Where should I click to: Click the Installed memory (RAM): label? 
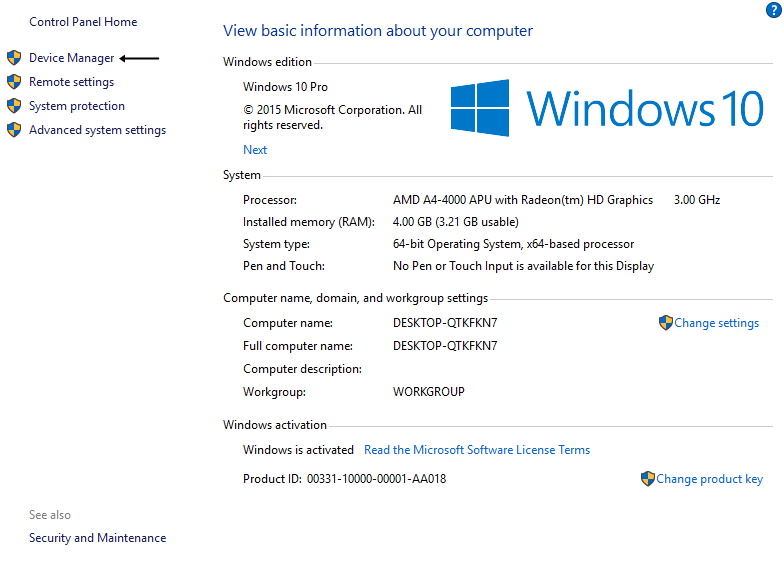(x=309, y=222)
